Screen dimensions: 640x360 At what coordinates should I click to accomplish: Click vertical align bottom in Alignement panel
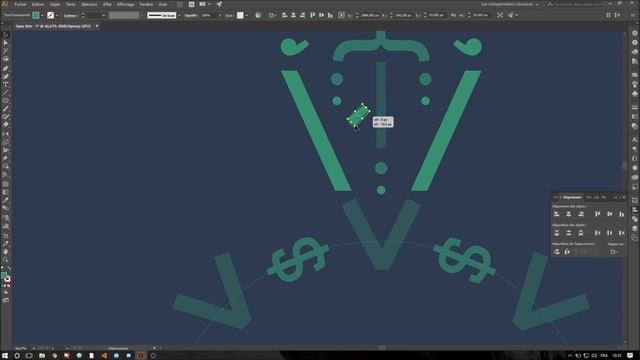pos(621,214)
